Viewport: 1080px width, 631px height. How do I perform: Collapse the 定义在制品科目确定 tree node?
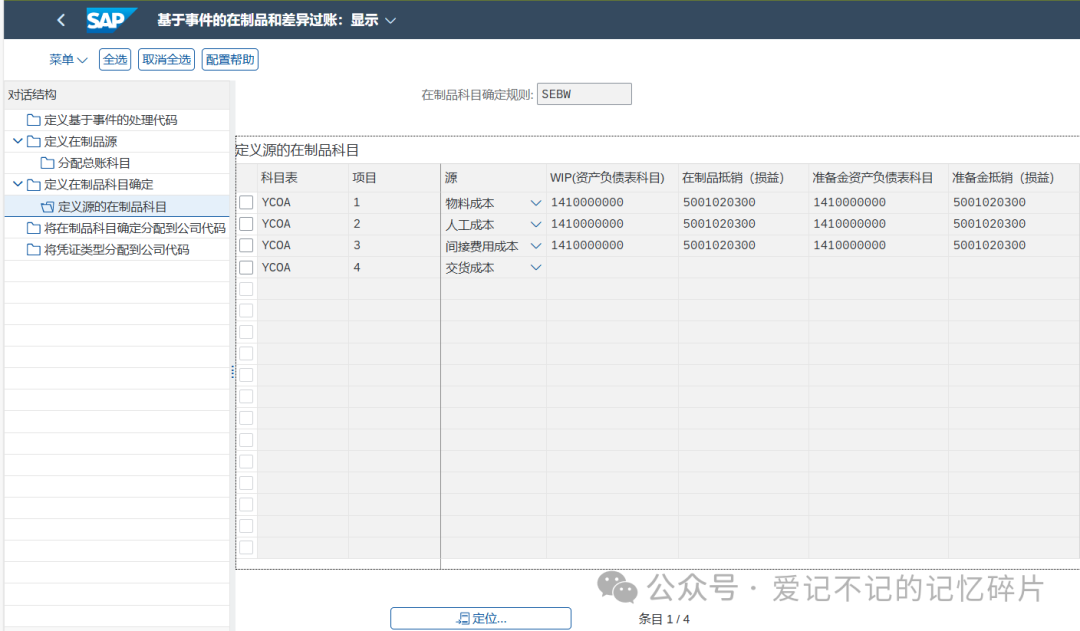click(18, 185)
